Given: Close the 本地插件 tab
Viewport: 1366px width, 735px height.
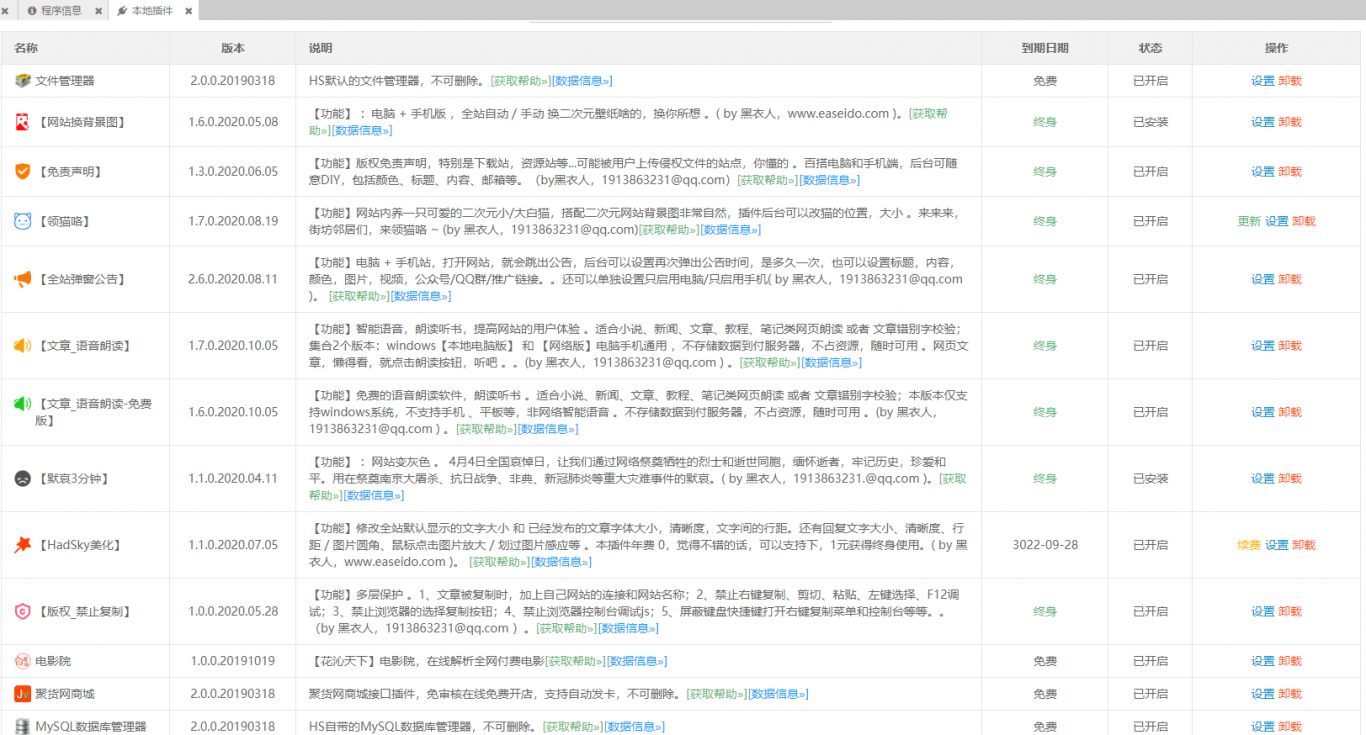Looking at the screenshot, I should (x=188, y=10).
